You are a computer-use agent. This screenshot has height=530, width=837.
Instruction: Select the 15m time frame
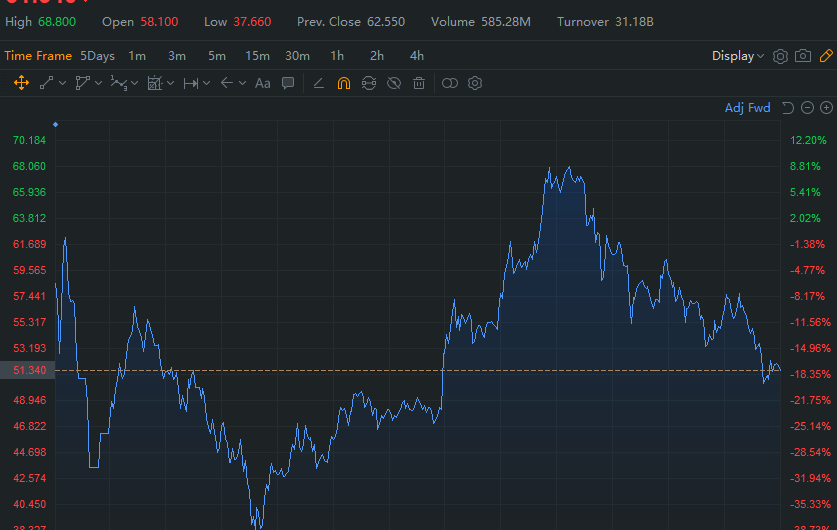point(257,56)
